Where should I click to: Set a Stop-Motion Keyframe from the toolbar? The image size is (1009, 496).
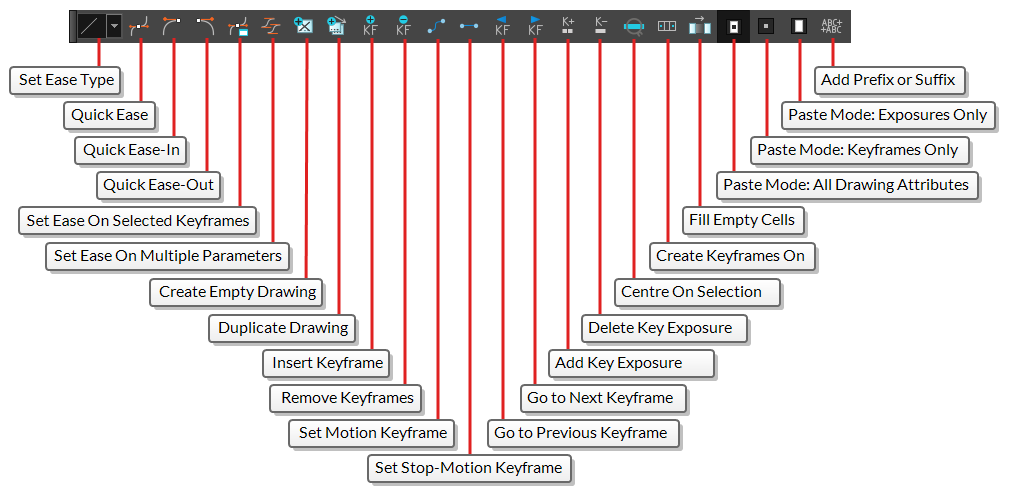(x=469, y=26)
